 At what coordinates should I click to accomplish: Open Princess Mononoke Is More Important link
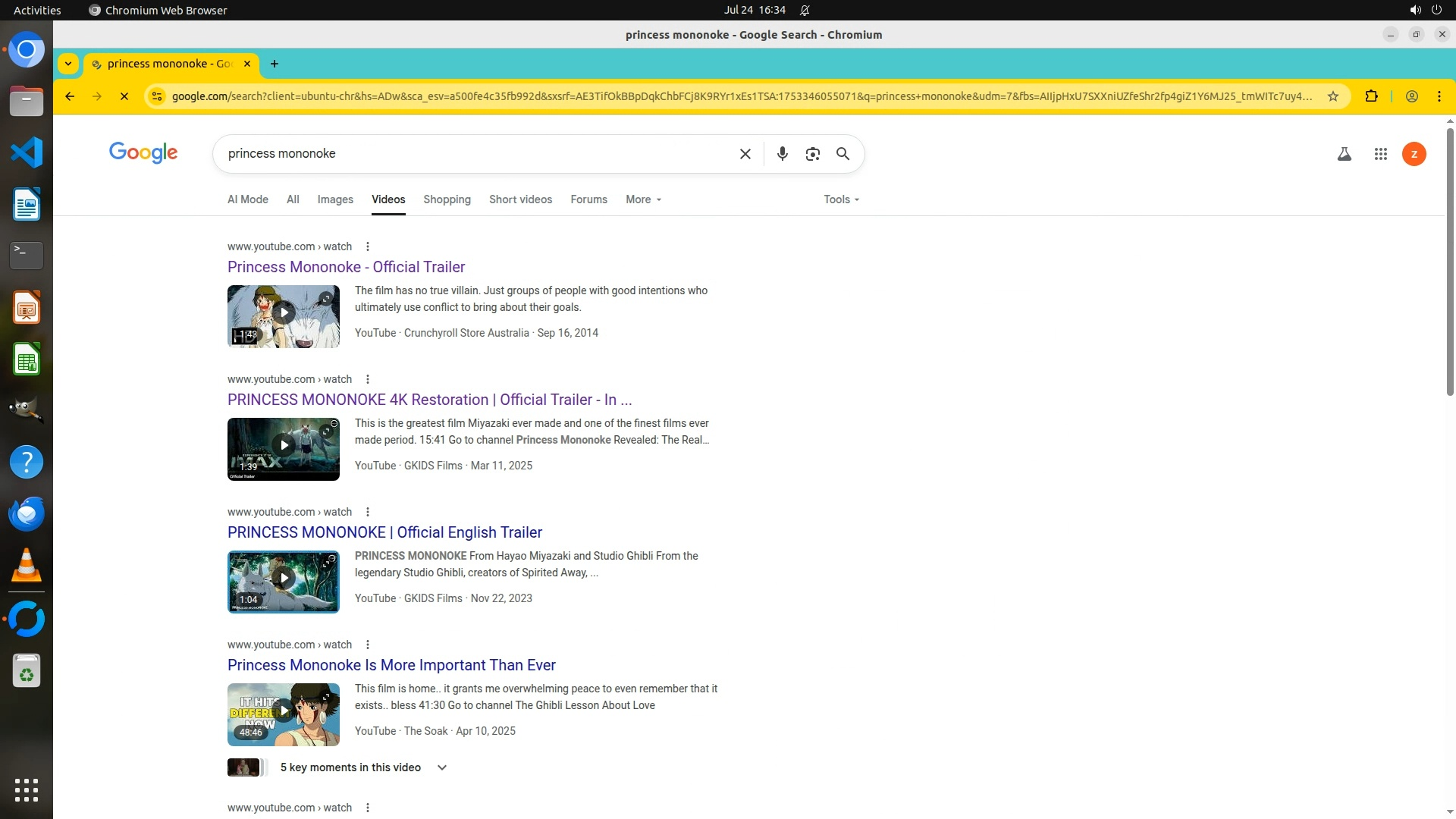tap(391, 665)
